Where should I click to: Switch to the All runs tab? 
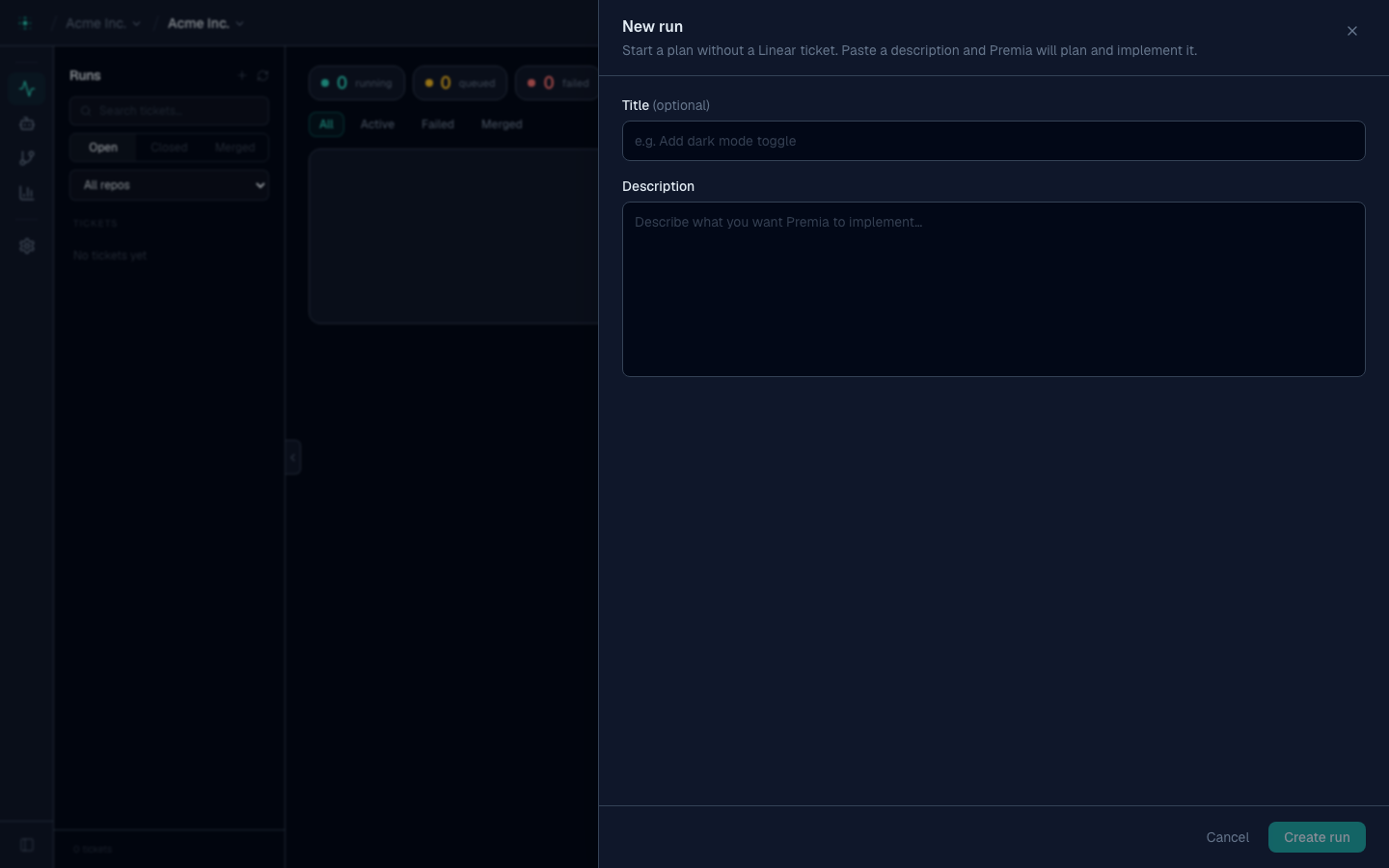click(326, 124)
